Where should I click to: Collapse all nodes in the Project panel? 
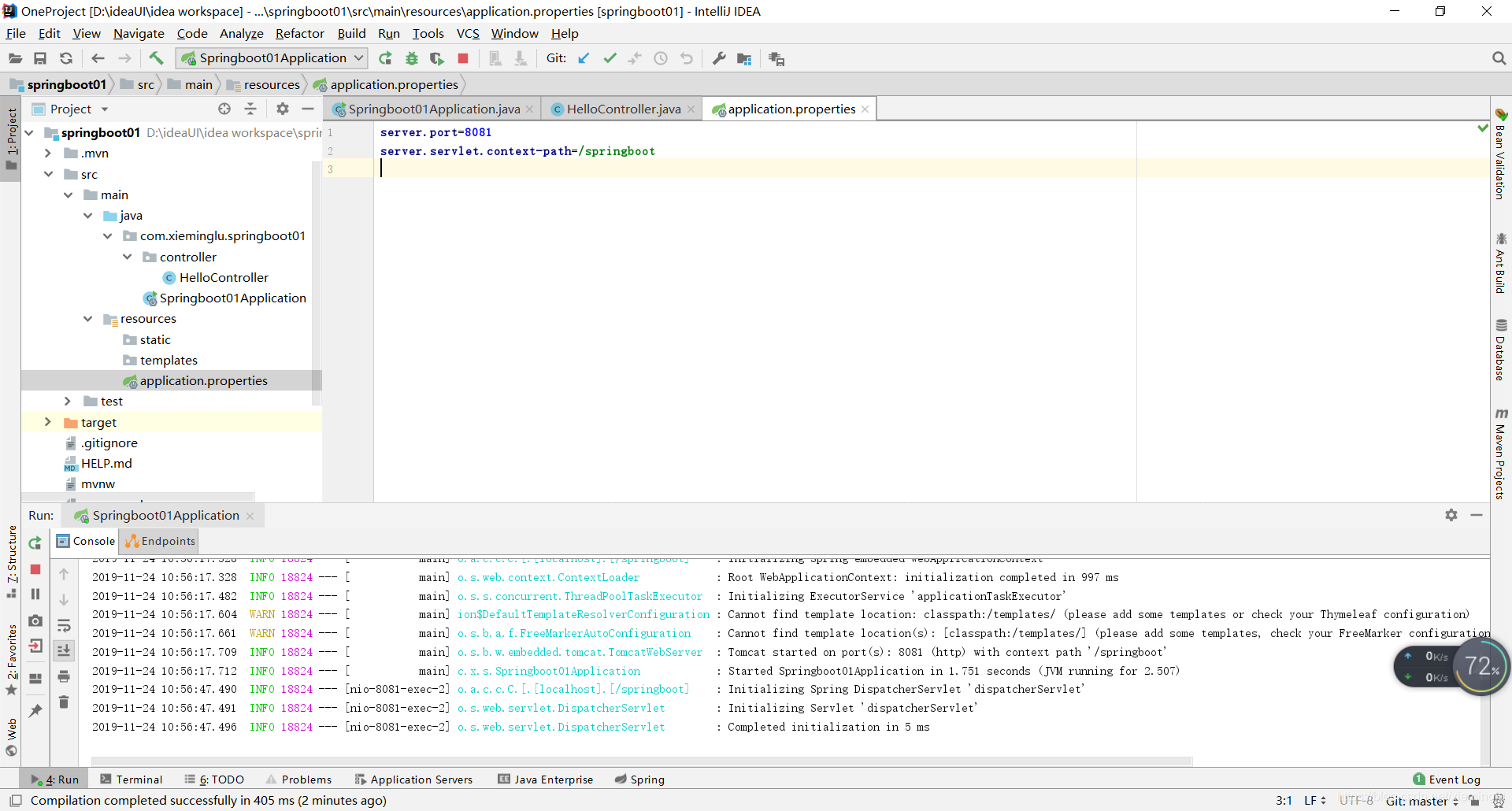250,109
